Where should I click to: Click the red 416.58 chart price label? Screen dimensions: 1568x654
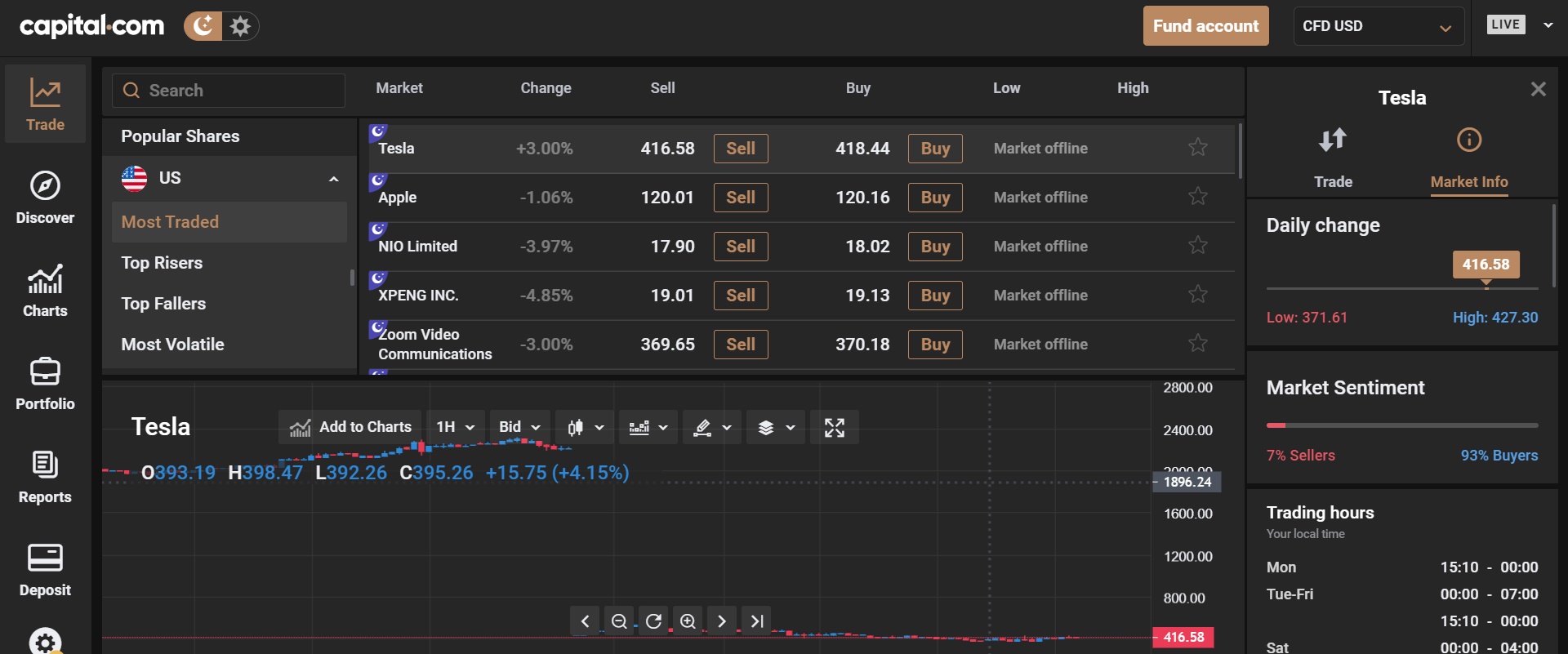[x=1183, y=637]
